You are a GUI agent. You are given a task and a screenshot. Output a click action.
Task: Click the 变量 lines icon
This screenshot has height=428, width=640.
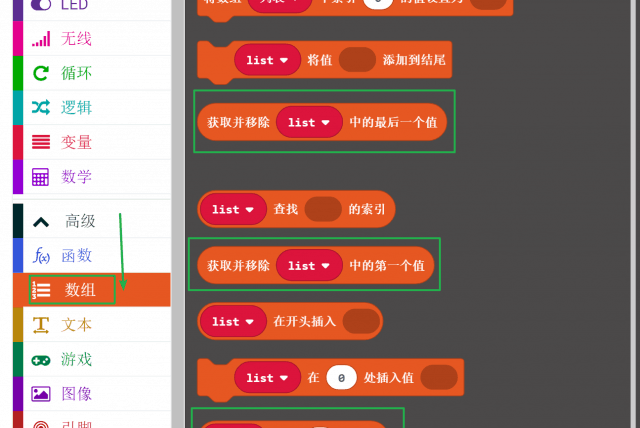point(41,142)
